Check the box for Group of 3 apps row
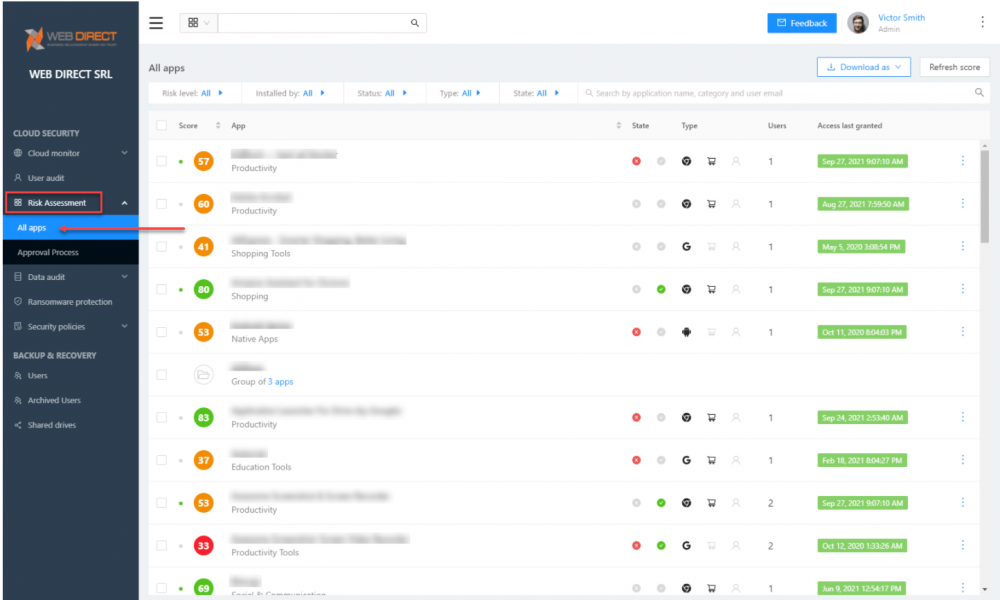1000x600 pixels. point(162,375)
